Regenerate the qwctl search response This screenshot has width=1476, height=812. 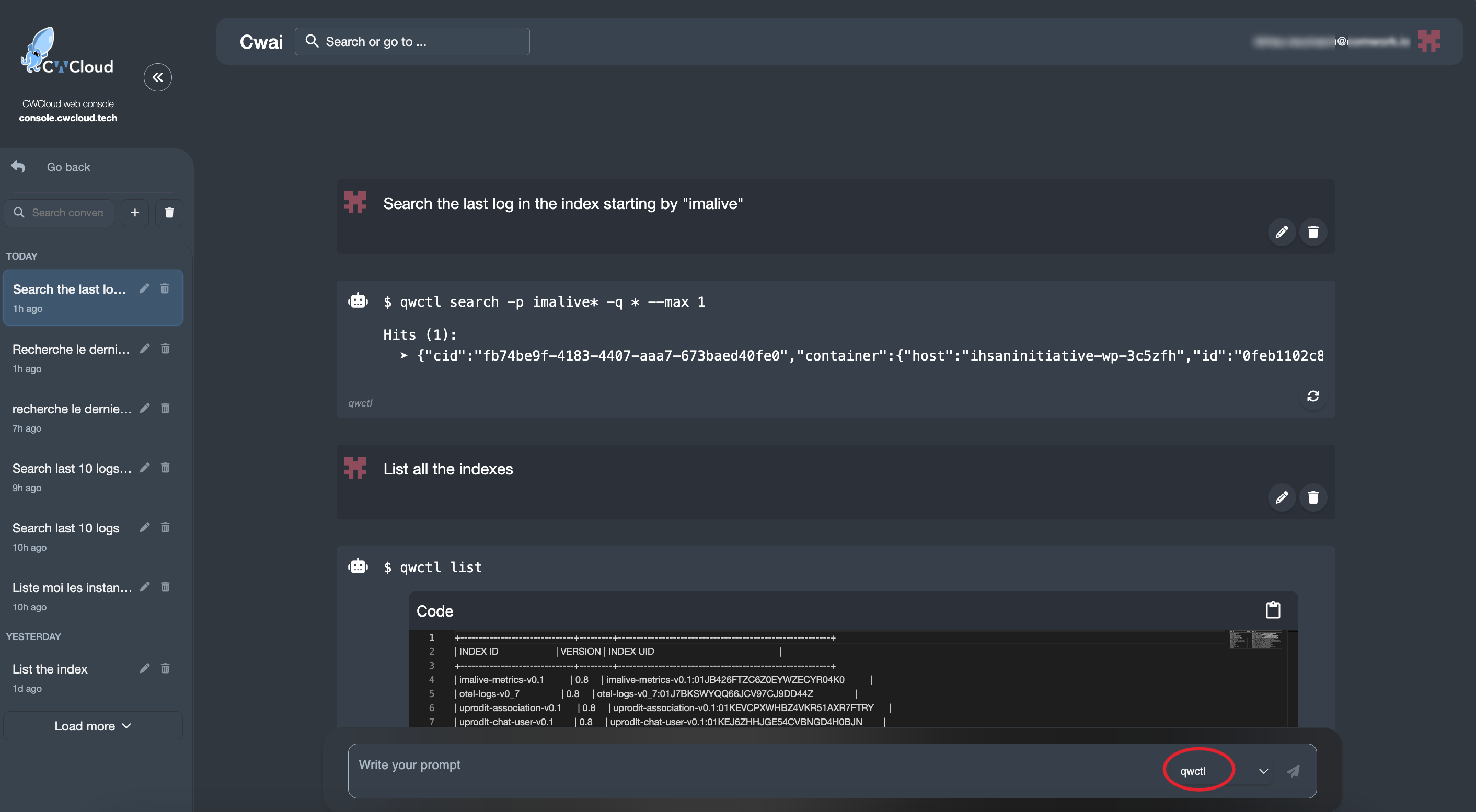click(x=1313, y=396)
